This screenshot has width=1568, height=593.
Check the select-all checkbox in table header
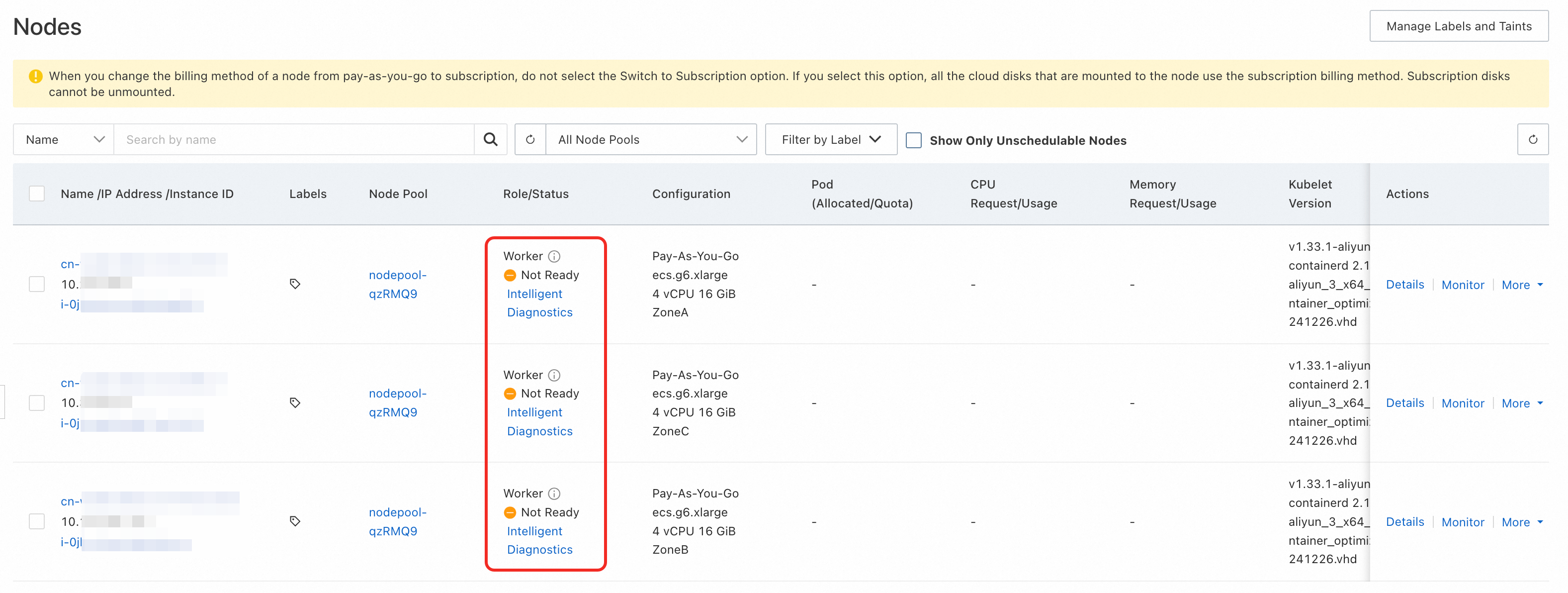click(x=37, y=194)
